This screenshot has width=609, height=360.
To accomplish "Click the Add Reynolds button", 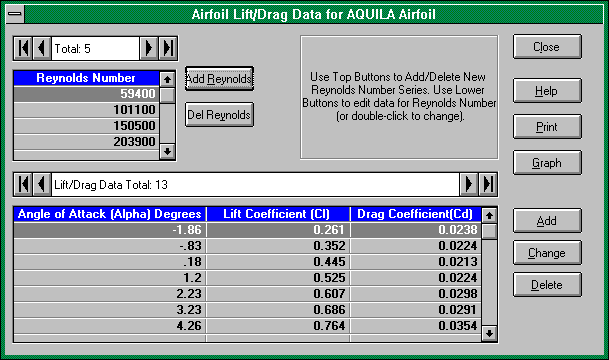I will tap(219, 79).
